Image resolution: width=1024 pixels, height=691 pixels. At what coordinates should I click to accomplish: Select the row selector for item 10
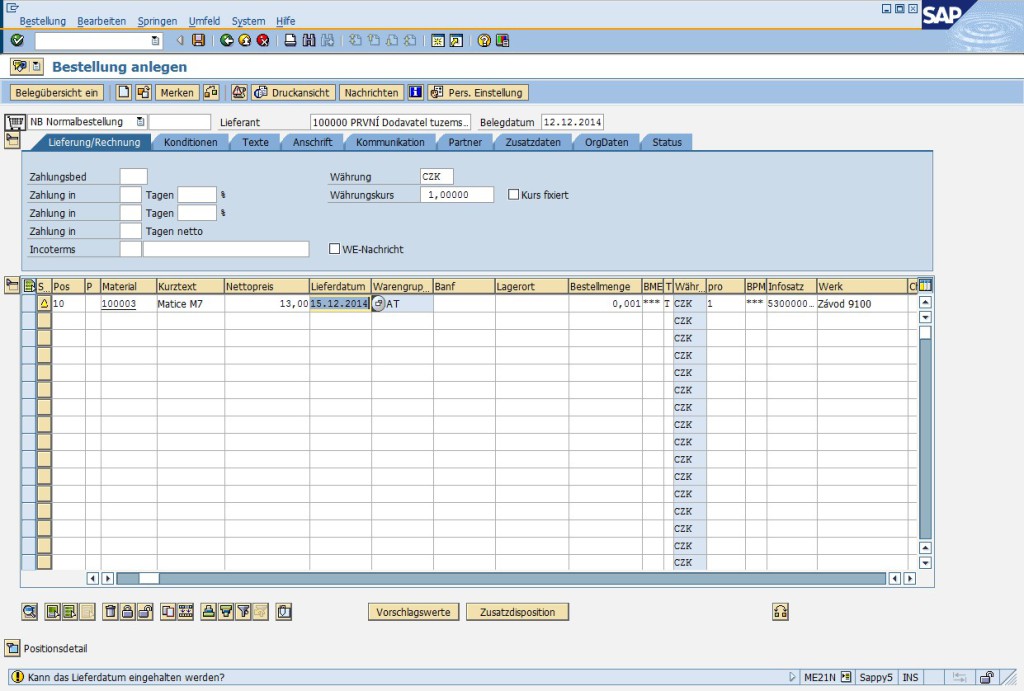[28, 304]
